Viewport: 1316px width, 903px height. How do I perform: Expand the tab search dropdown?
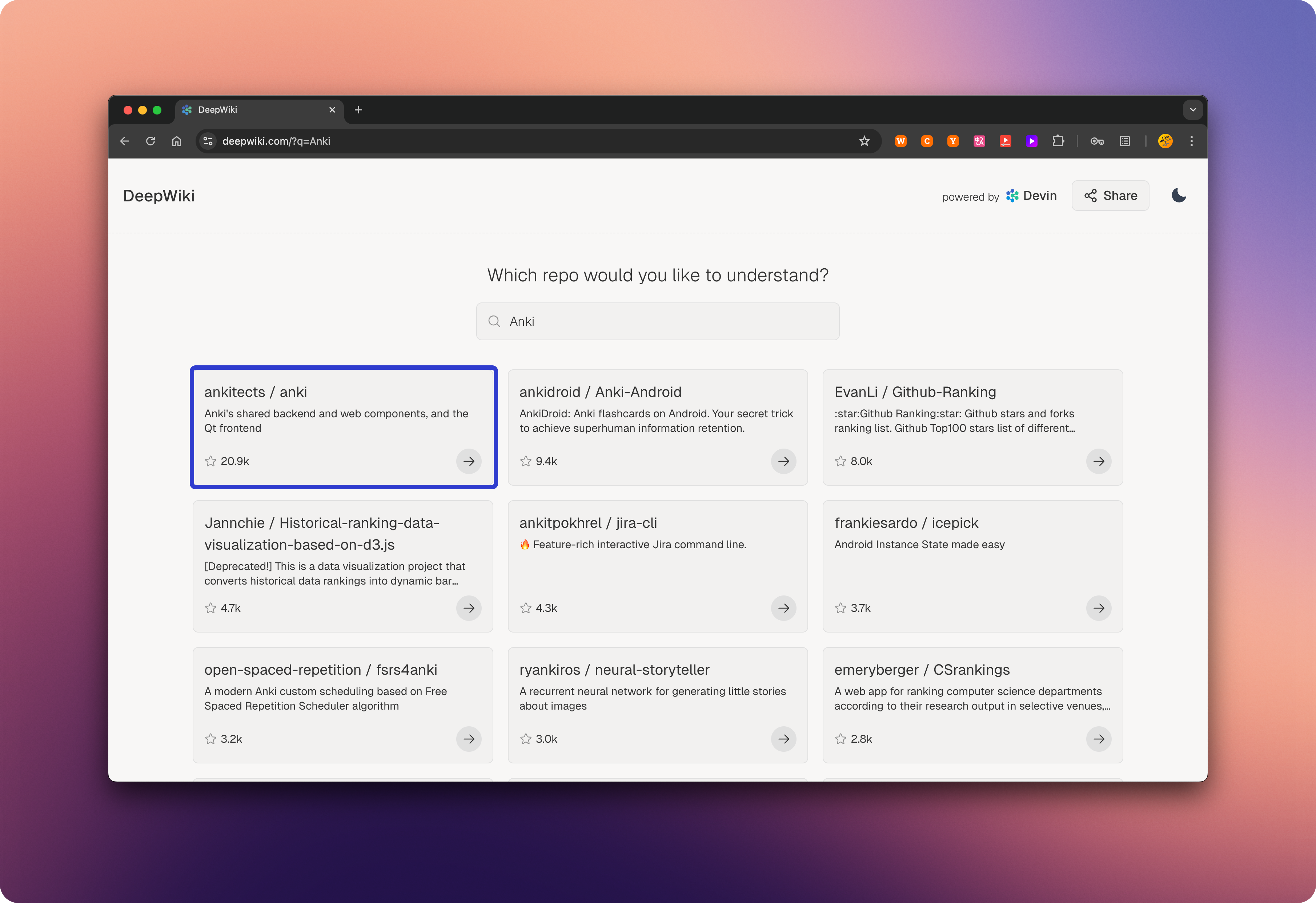point(1193,110)
